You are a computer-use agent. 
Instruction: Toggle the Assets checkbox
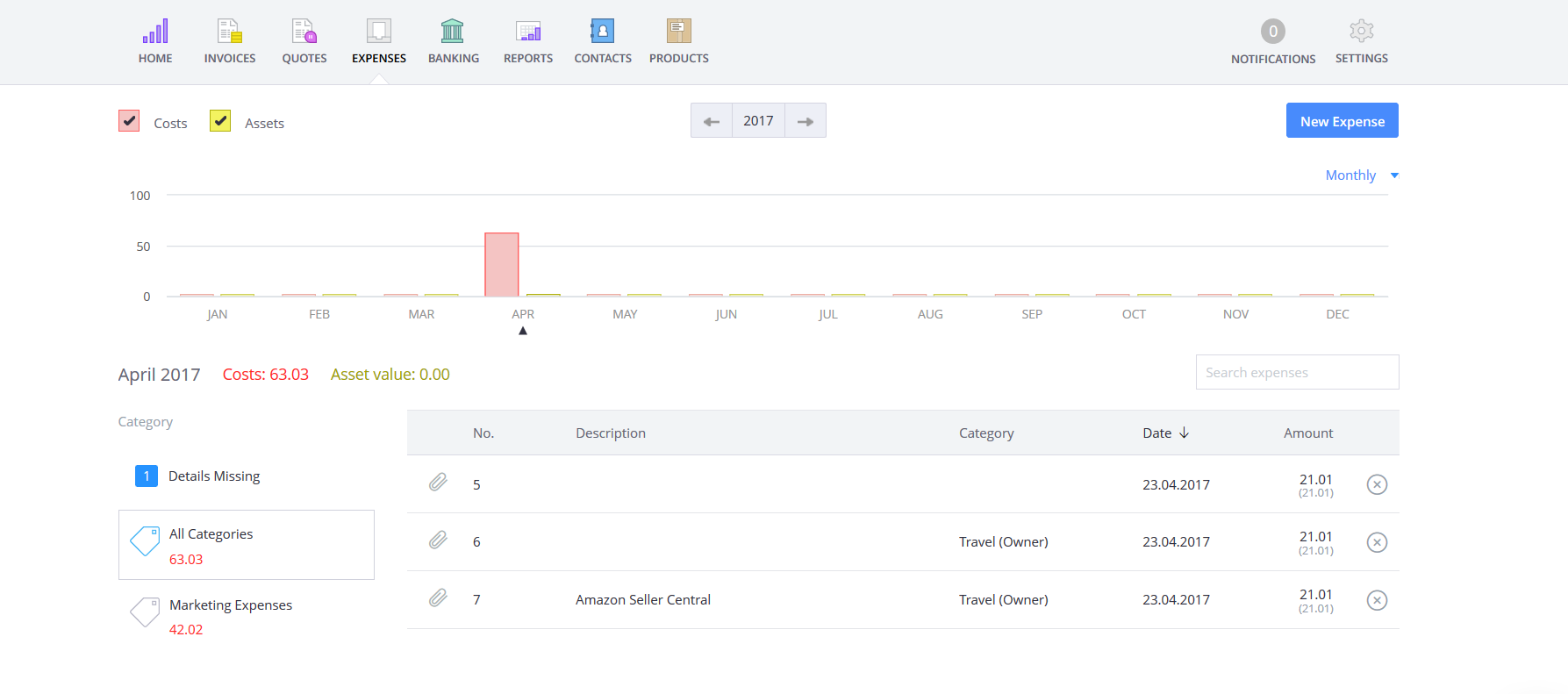(x=220, y=121)
